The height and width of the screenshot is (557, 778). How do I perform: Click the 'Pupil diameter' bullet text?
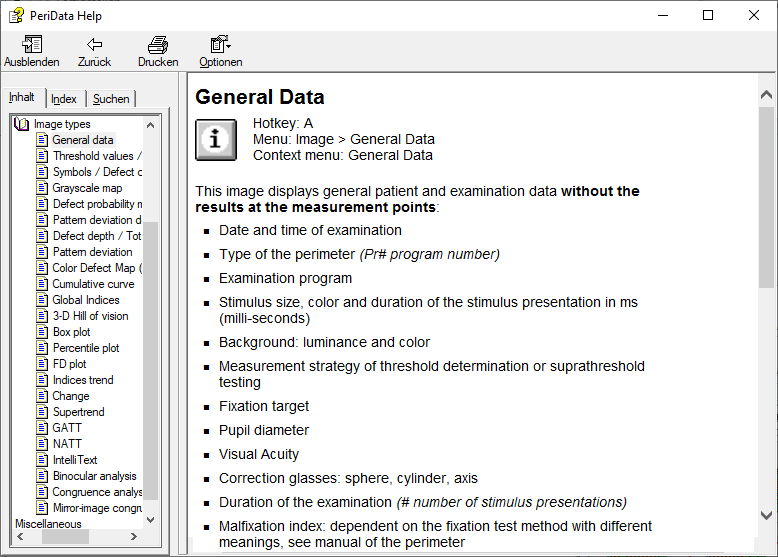click(x=264, y=430)
